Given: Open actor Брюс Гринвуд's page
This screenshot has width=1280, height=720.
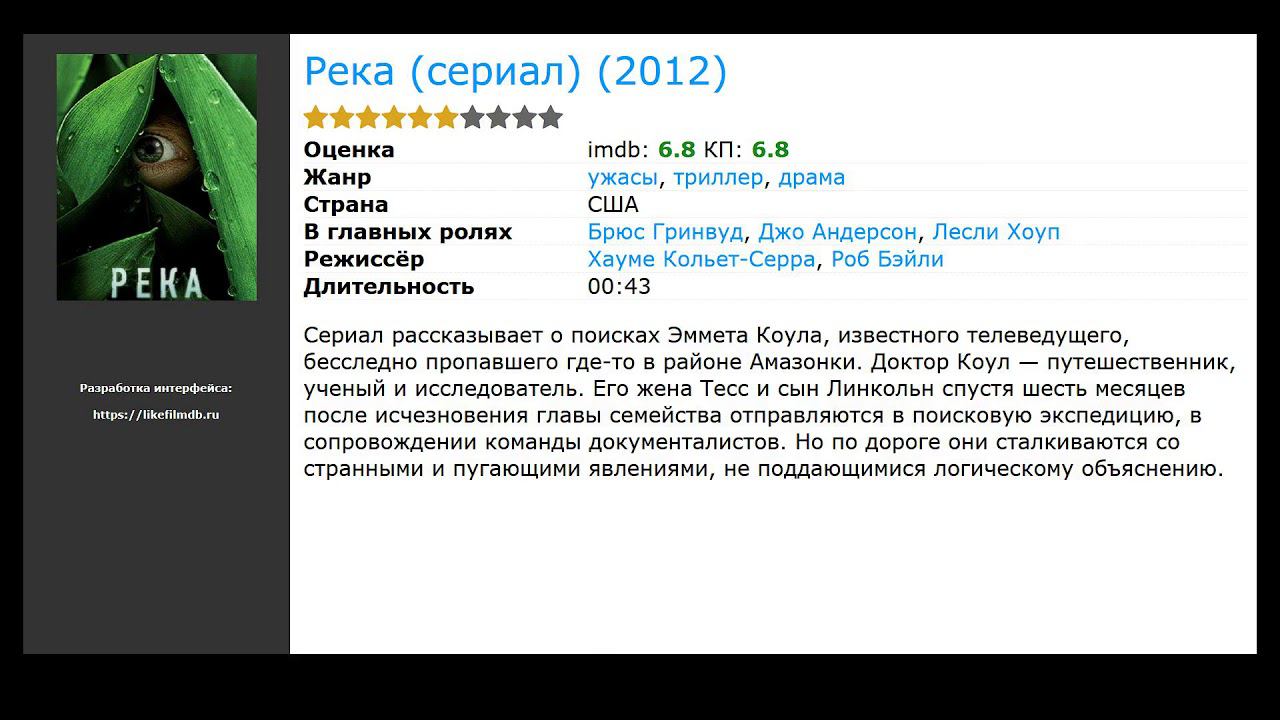Looking at the screenshot, I should (665, 233).
